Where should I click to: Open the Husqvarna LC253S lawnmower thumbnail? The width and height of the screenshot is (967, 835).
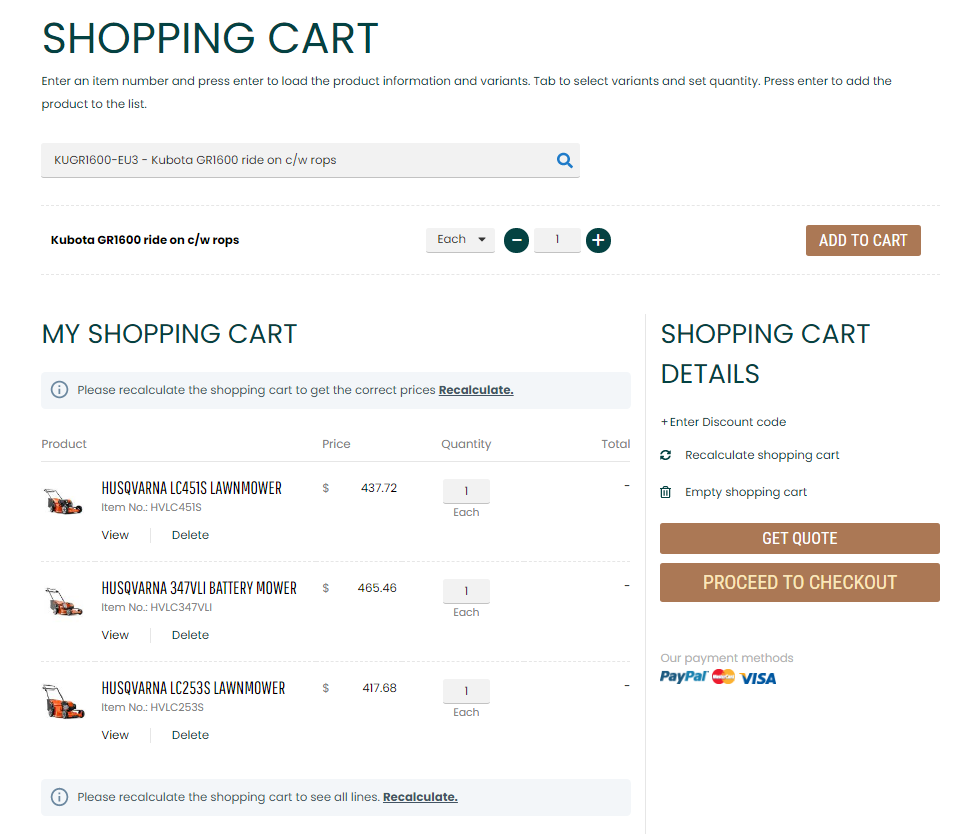tap(63, 701)
